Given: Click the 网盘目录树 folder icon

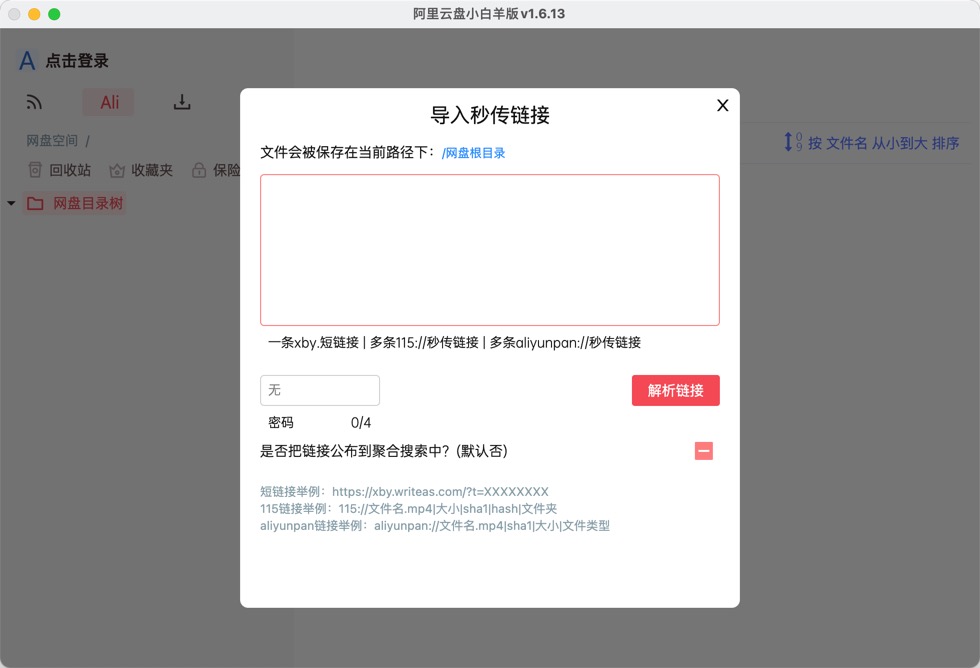Looking at the screenshot, I should (x=36, y=204).
